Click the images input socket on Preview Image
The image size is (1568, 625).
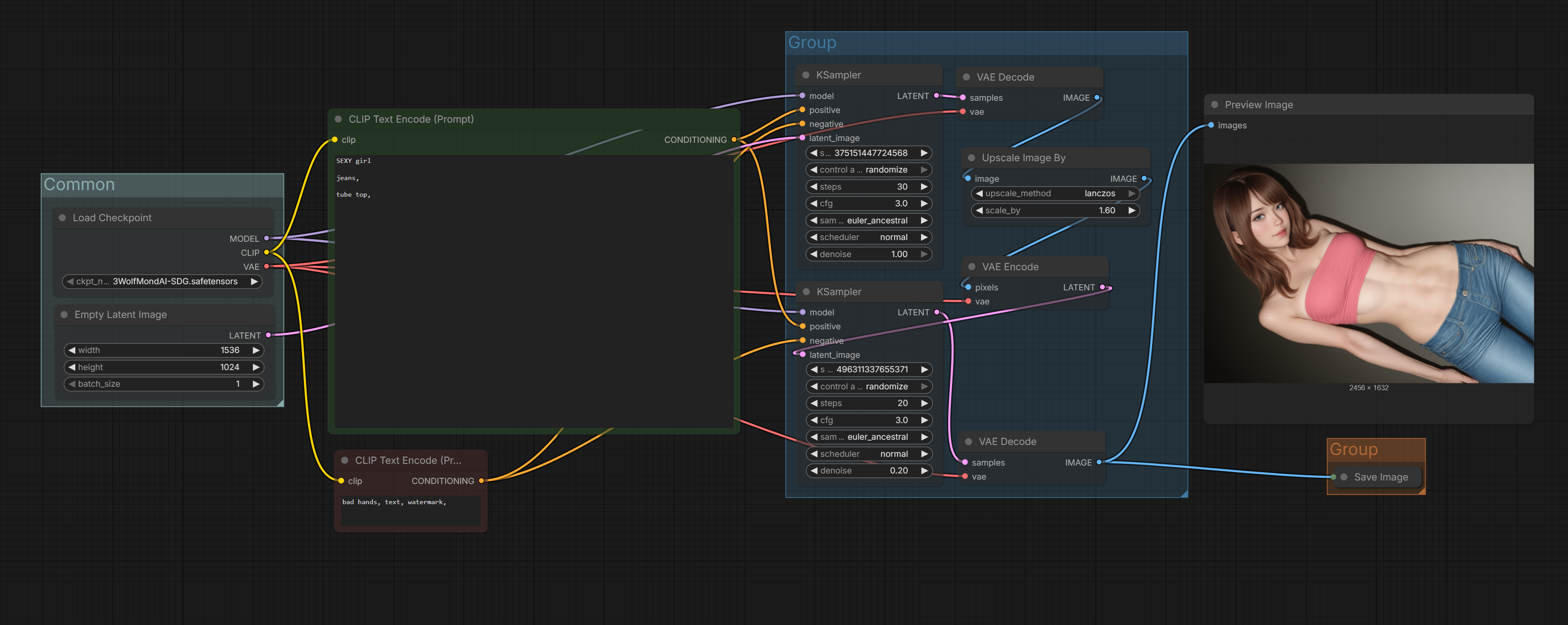point(1211,126)
